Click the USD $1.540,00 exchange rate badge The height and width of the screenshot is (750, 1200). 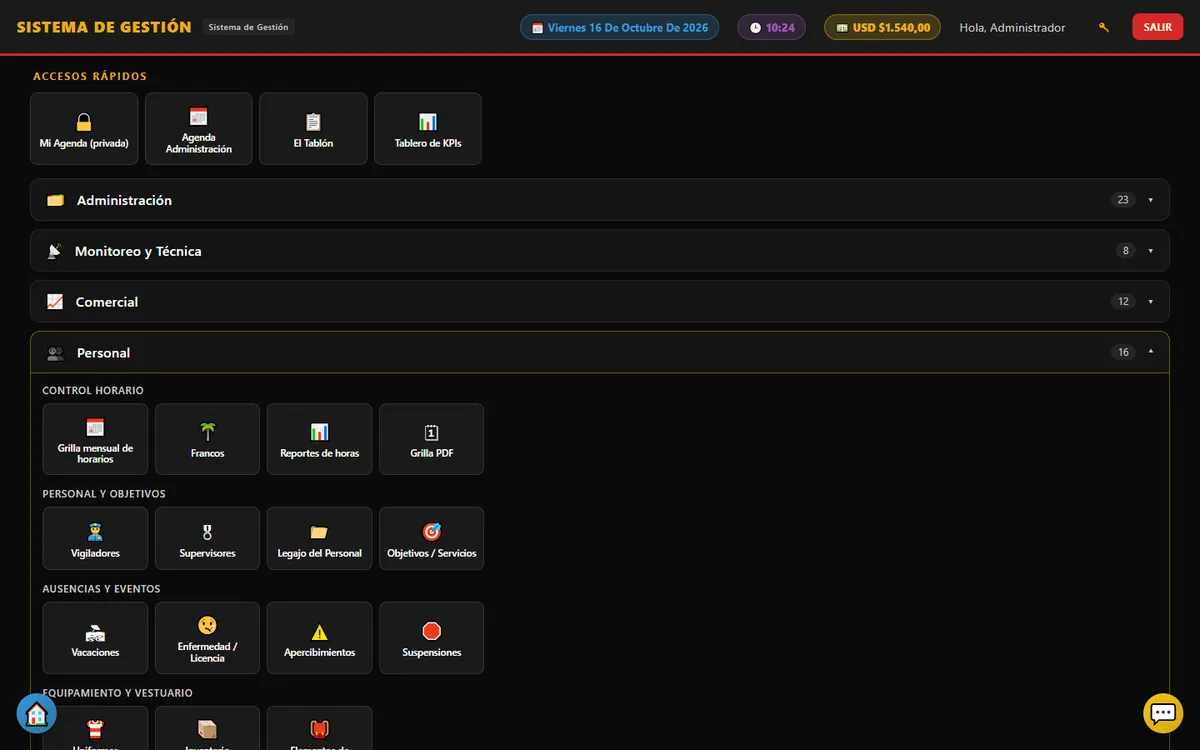pyautogui.click(x=883, y=28)
